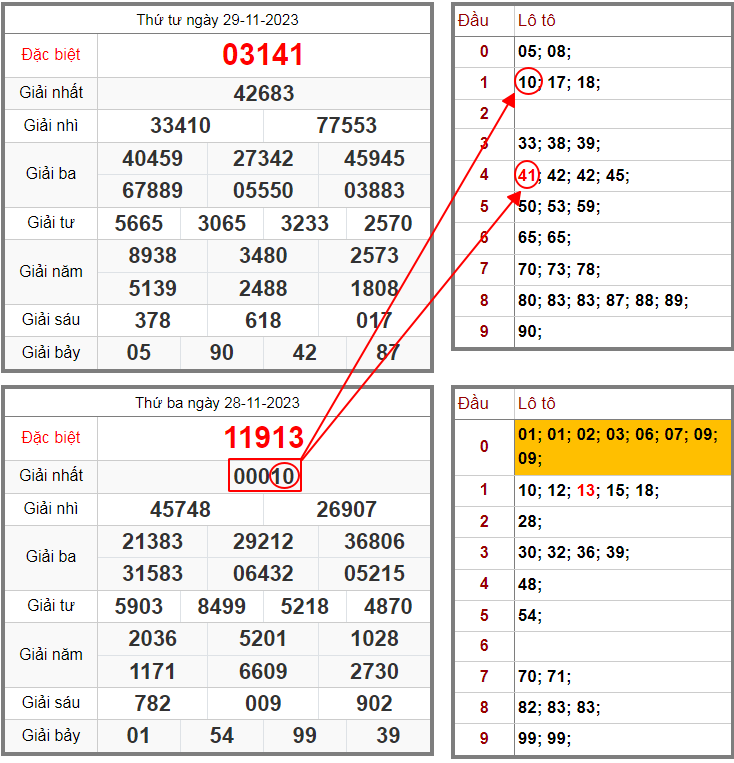The image size is (734, 763).
Task: Click Giải sáu label in 28-11-2023 table
Action: pyautogui.click(x=51, y=703)
